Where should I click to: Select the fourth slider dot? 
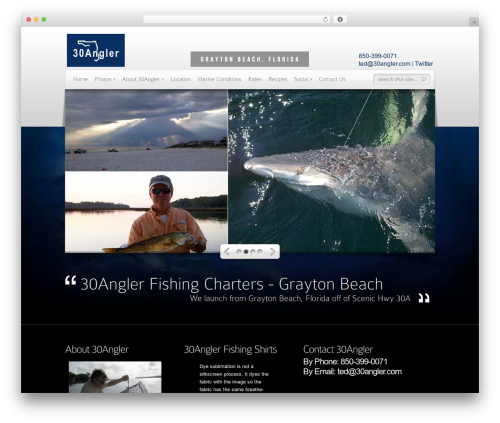tap(260, 252)
